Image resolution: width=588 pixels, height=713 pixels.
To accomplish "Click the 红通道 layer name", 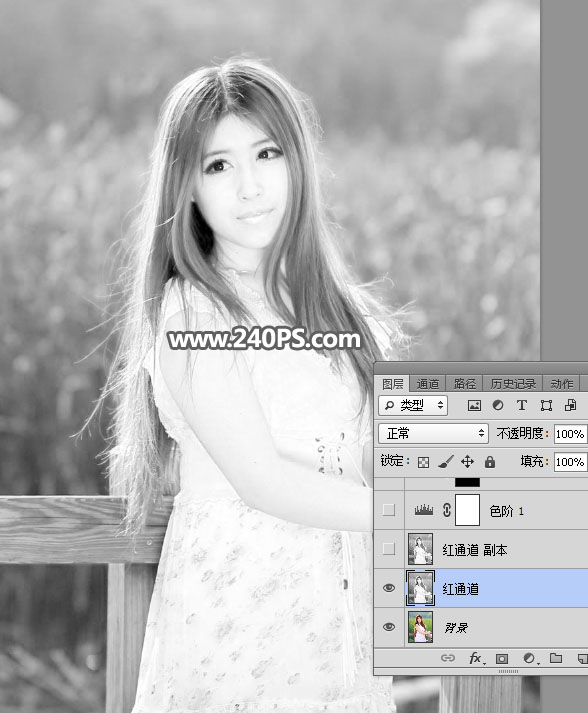I will tap(460, 589).
